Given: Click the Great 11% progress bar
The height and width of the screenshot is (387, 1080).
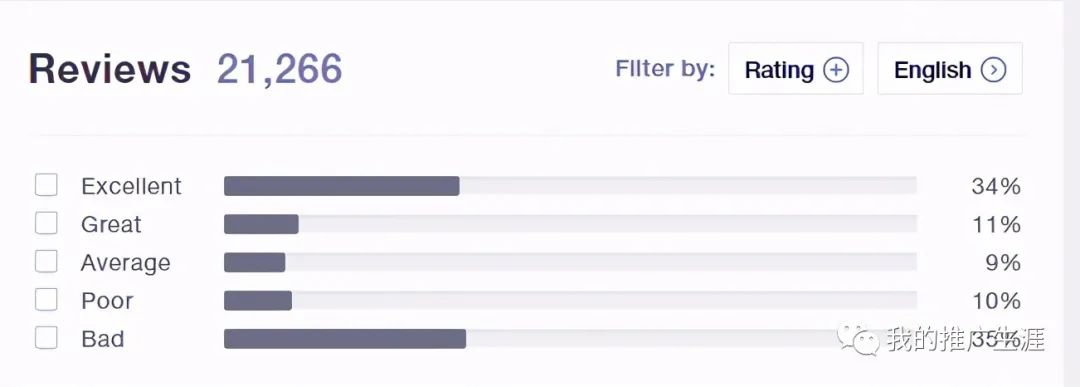Looking at the screenshot, I should tap(570, 224).
